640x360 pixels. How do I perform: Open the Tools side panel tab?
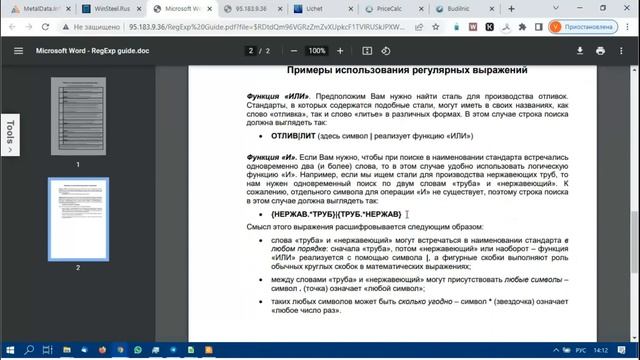[x=10, y=135]
